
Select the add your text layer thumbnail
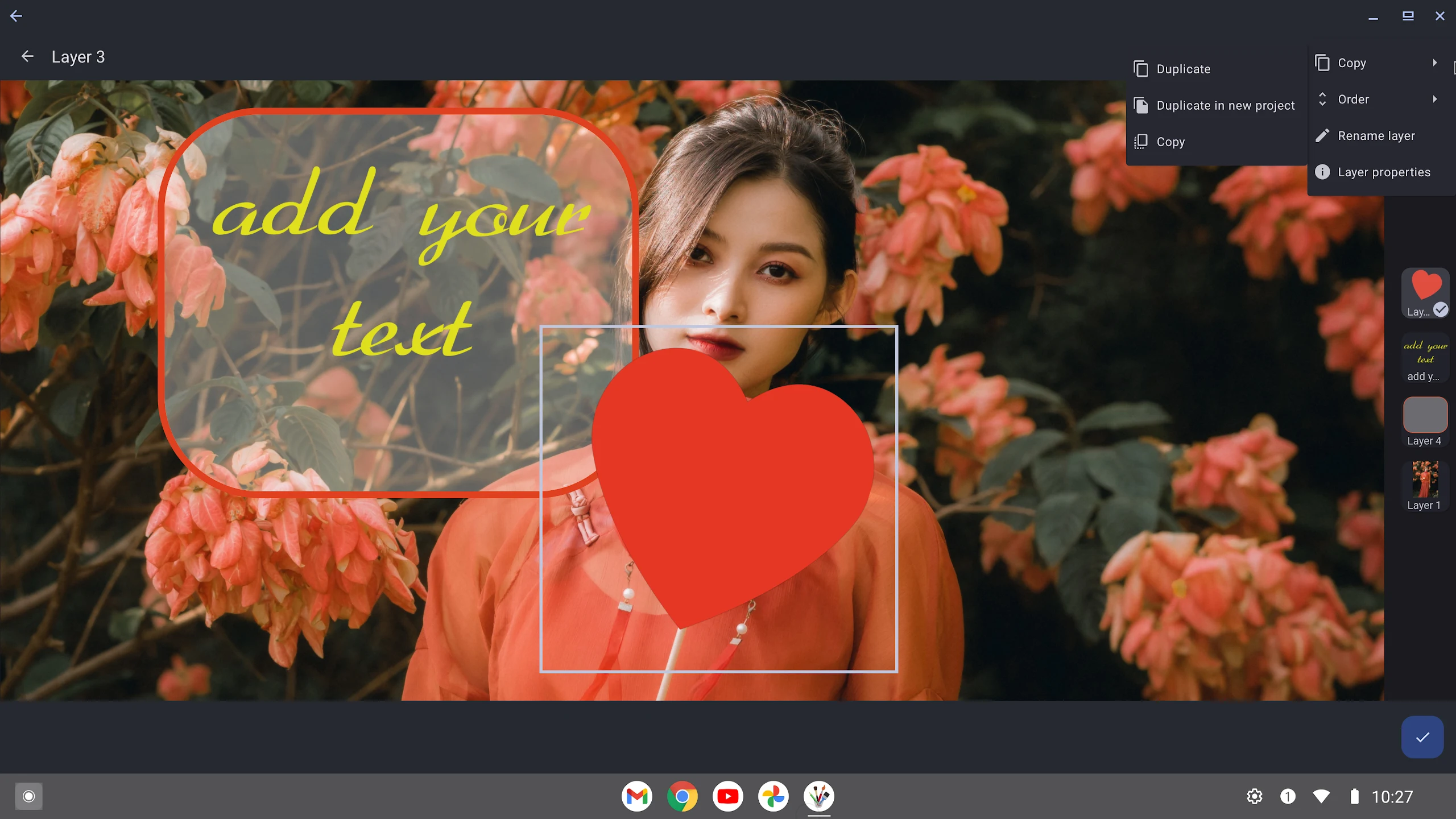click(x=1425, y=353)
